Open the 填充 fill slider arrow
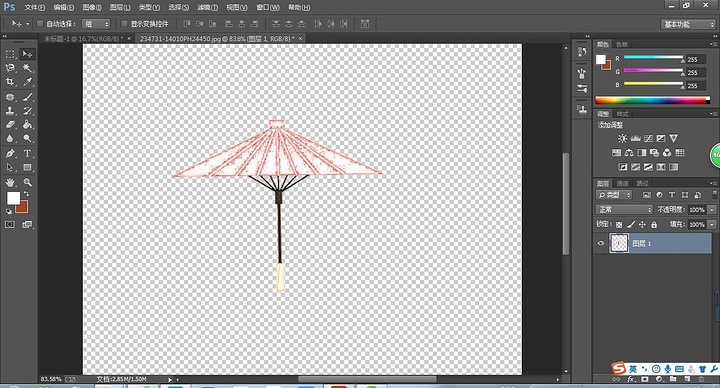This screenshot has width=720, height=388. (712, 225)
